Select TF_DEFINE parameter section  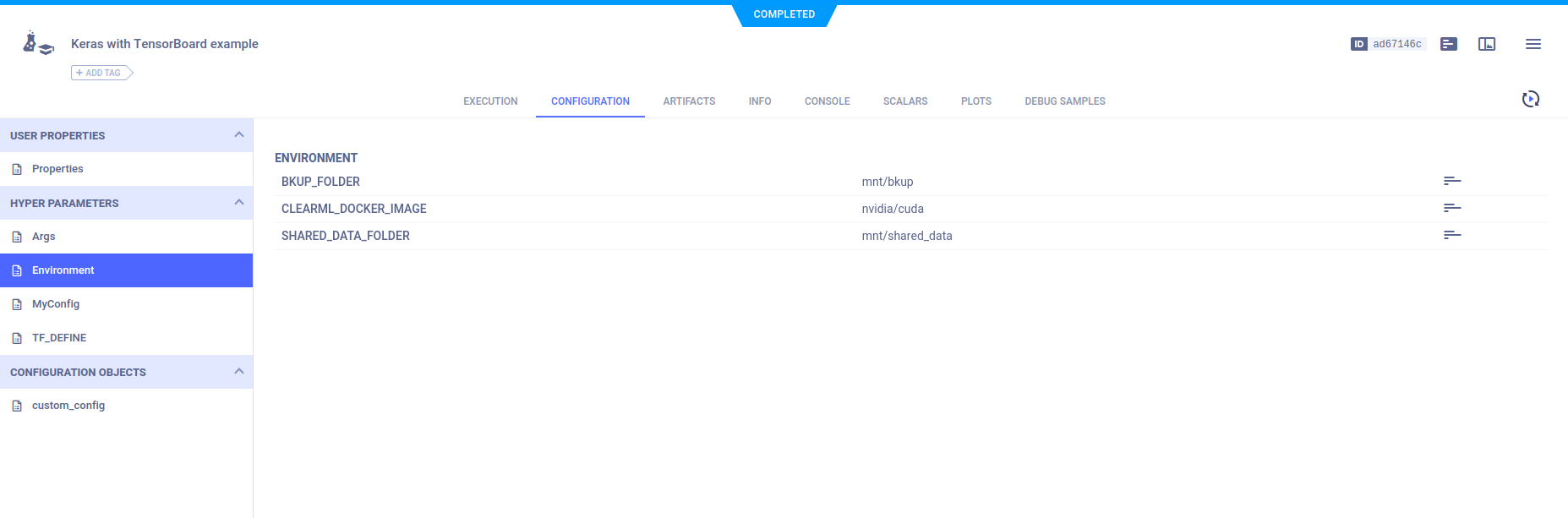[59, 338]
